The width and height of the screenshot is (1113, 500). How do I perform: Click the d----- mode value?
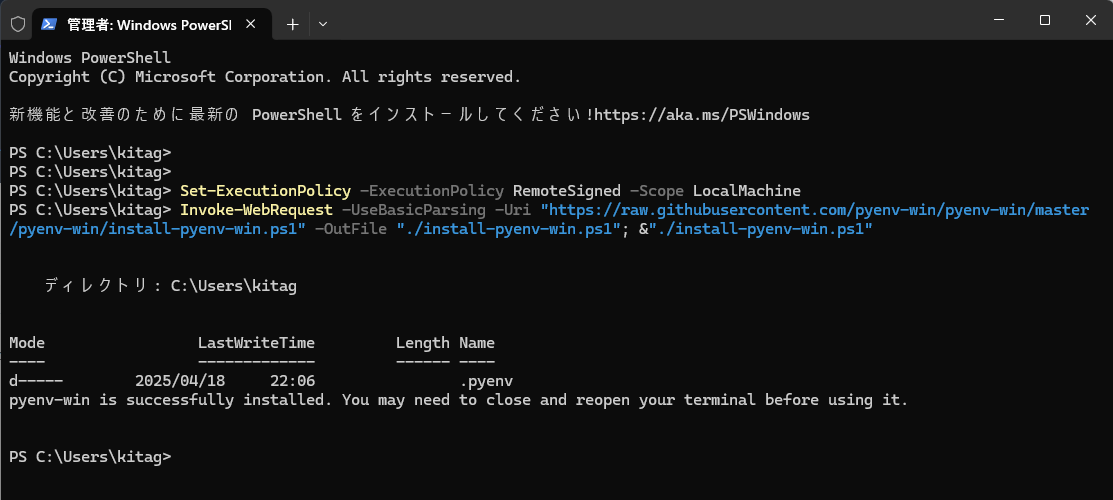35,381
